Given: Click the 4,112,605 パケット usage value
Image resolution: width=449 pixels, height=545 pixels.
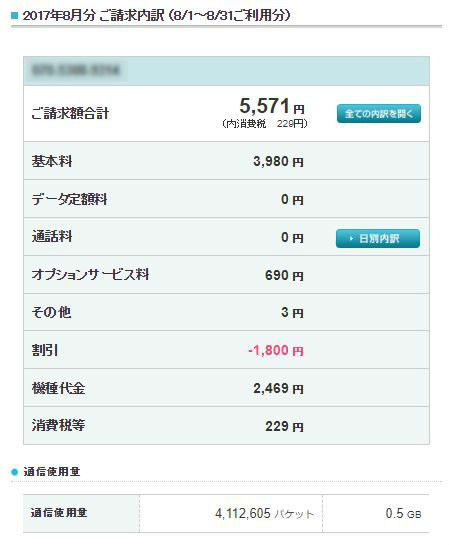Looking at the screenshot, I should (264, 513).
